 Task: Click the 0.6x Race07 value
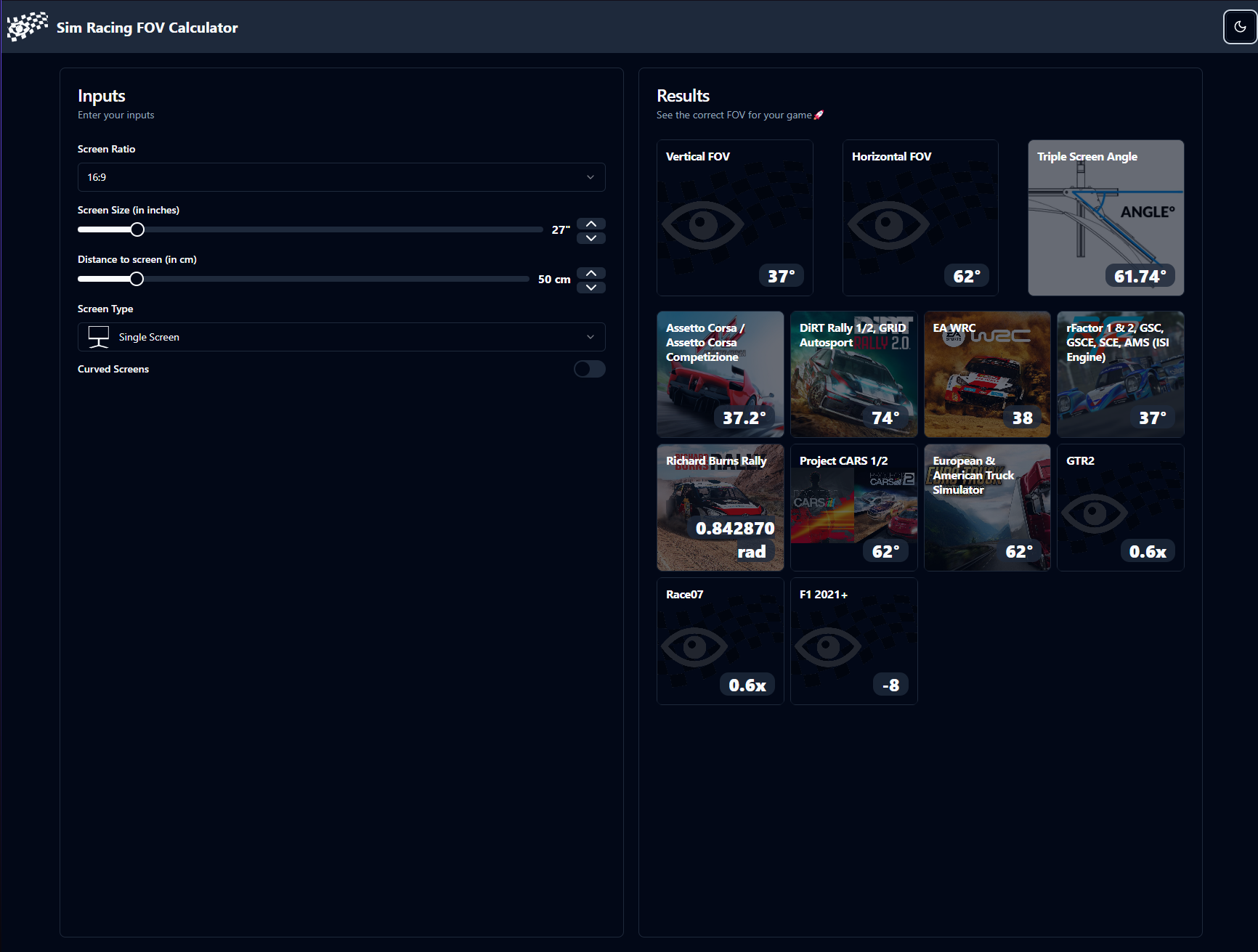[747, 685]
